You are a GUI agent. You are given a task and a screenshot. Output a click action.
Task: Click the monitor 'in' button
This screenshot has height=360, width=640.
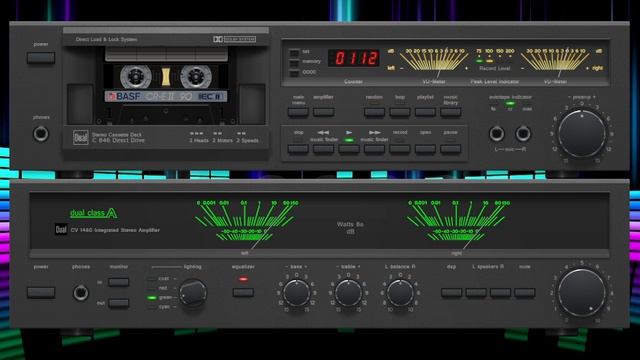(x=119, y=282)
